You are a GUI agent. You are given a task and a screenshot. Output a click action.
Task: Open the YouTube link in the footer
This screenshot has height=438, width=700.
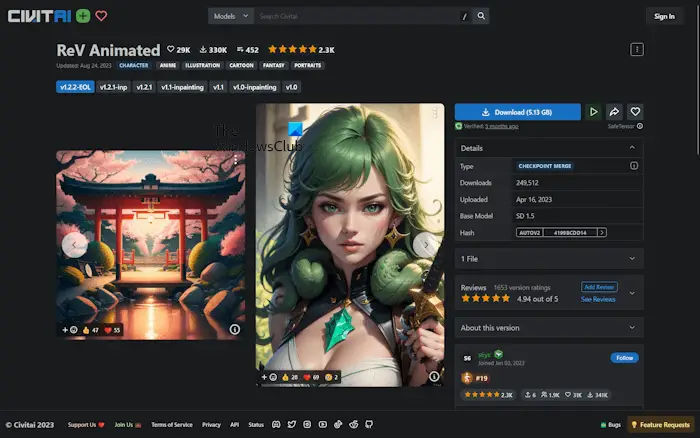(322, 424)
